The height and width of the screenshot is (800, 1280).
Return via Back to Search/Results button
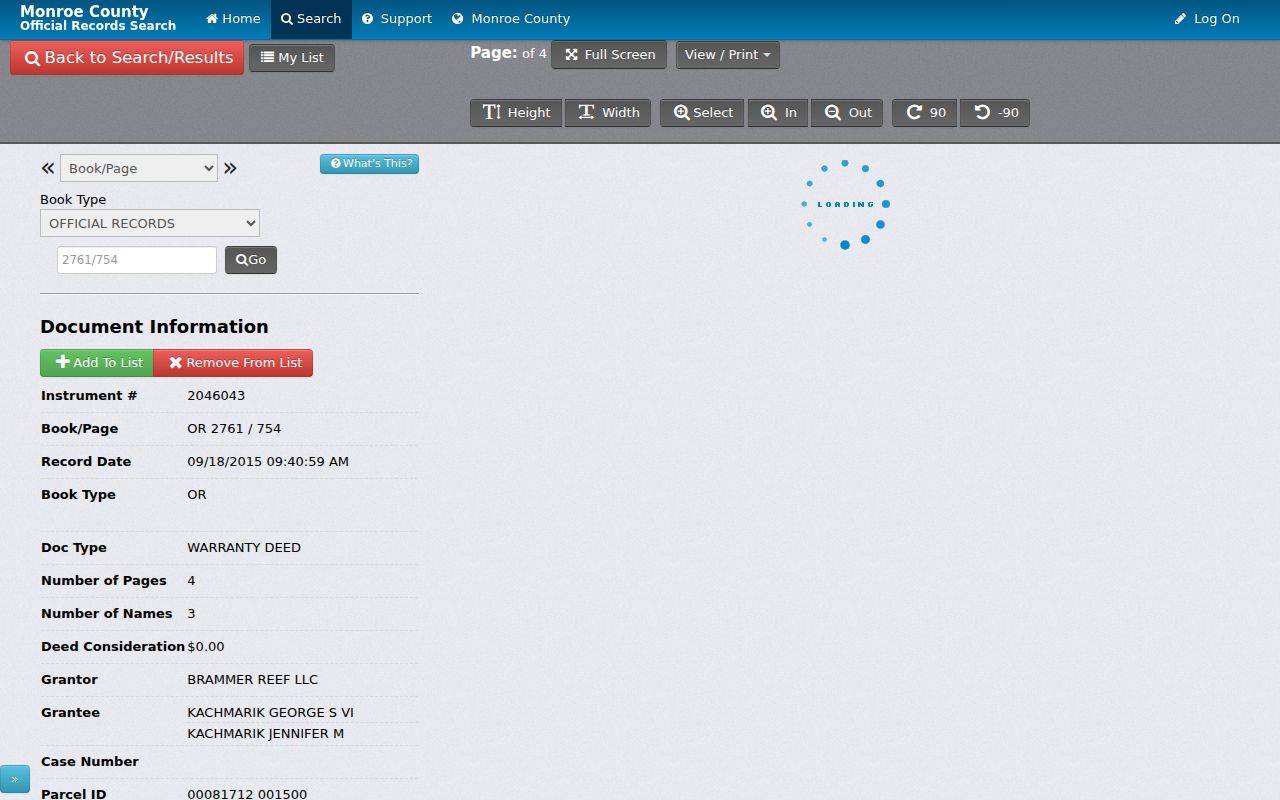127,58
